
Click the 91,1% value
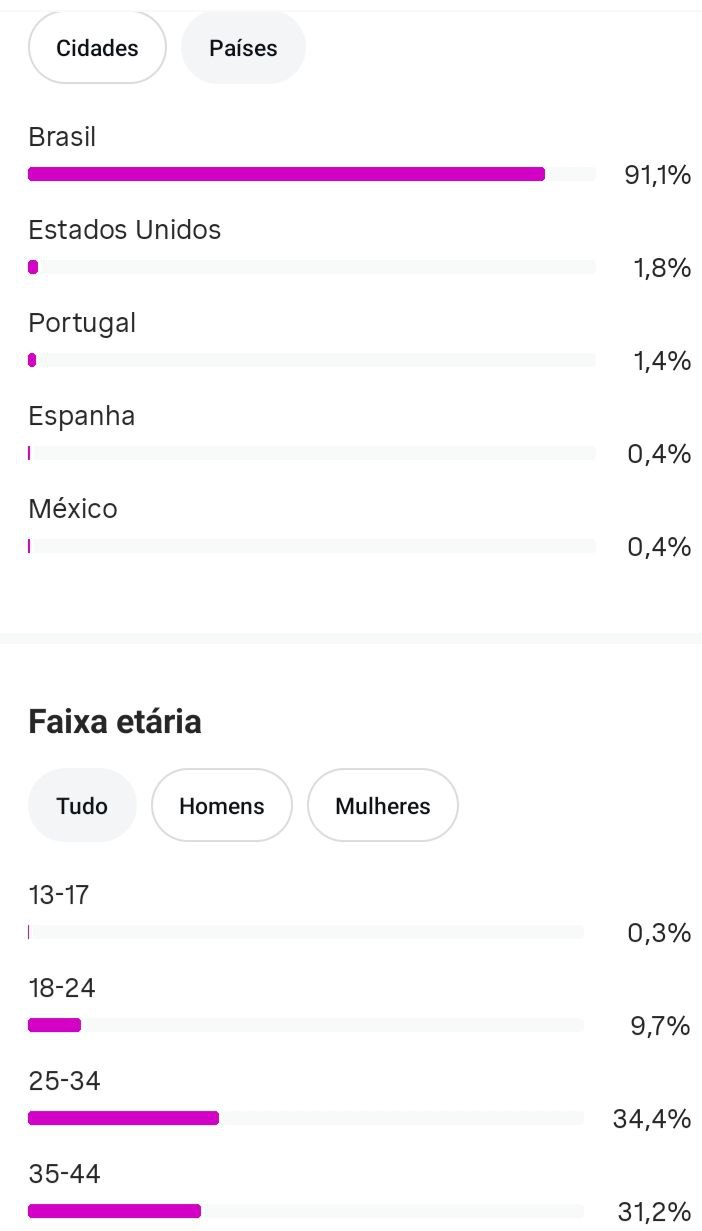(657, 175)
